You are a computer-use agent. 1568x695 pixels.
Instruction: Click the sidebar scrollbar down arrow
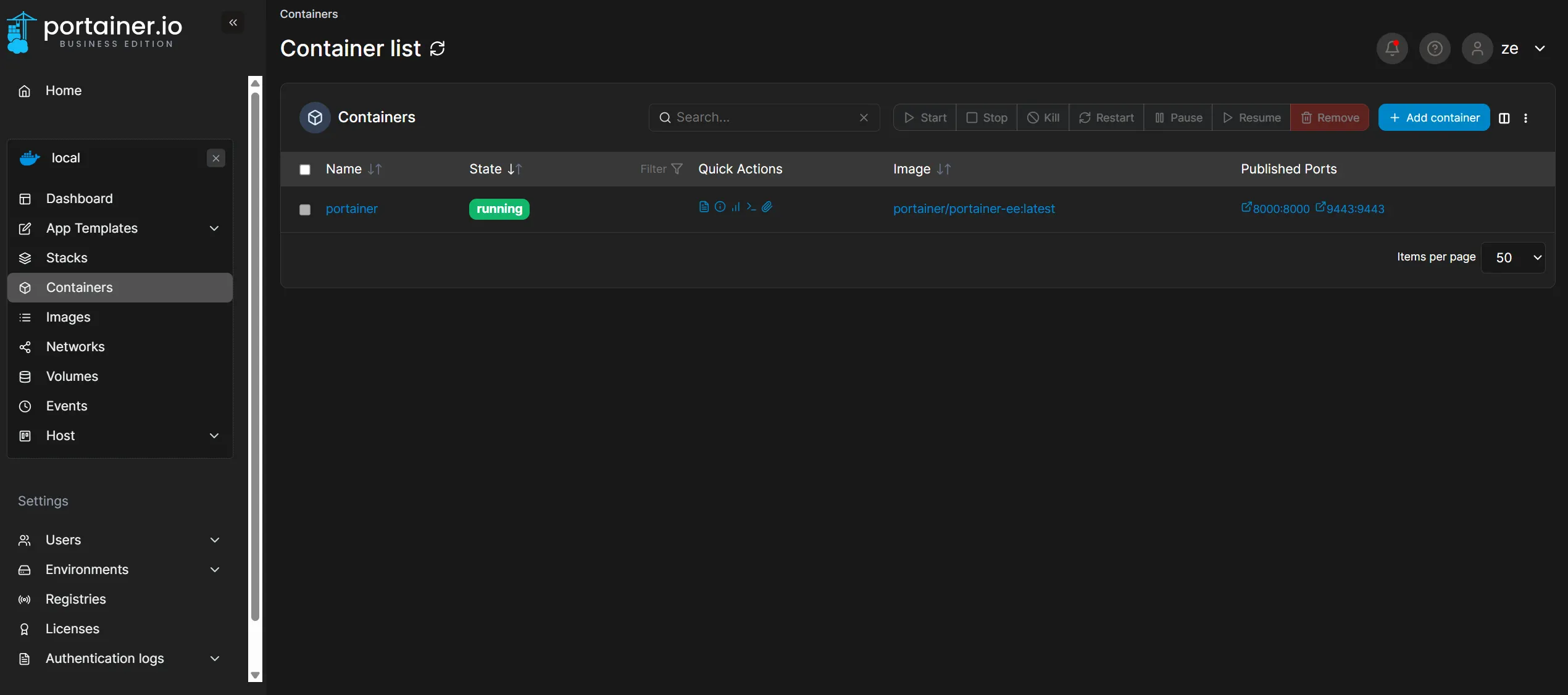click(x=255, y=675)
